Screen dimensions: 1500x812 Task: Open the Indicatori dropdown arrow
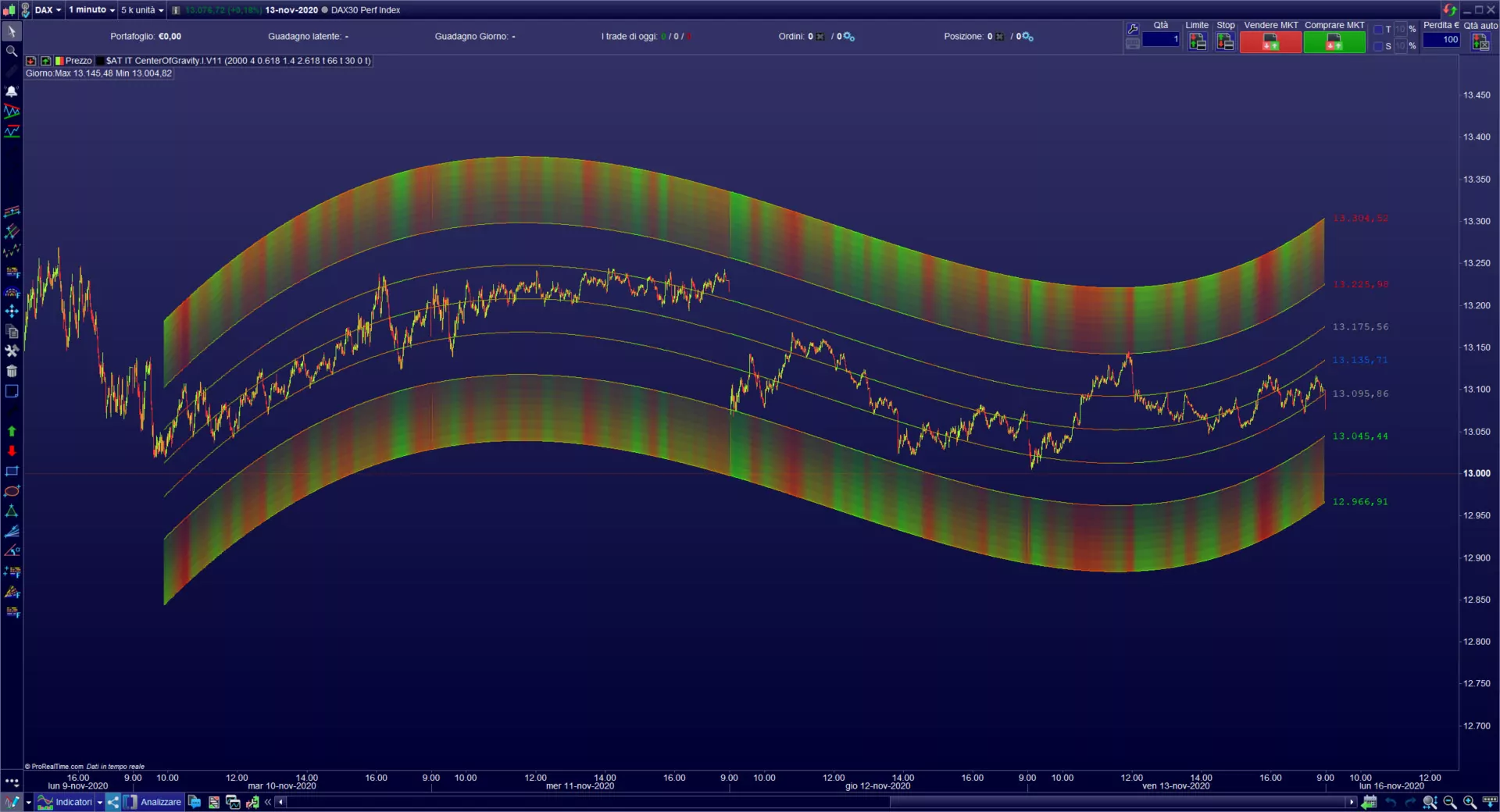click(x=100, y=802)
